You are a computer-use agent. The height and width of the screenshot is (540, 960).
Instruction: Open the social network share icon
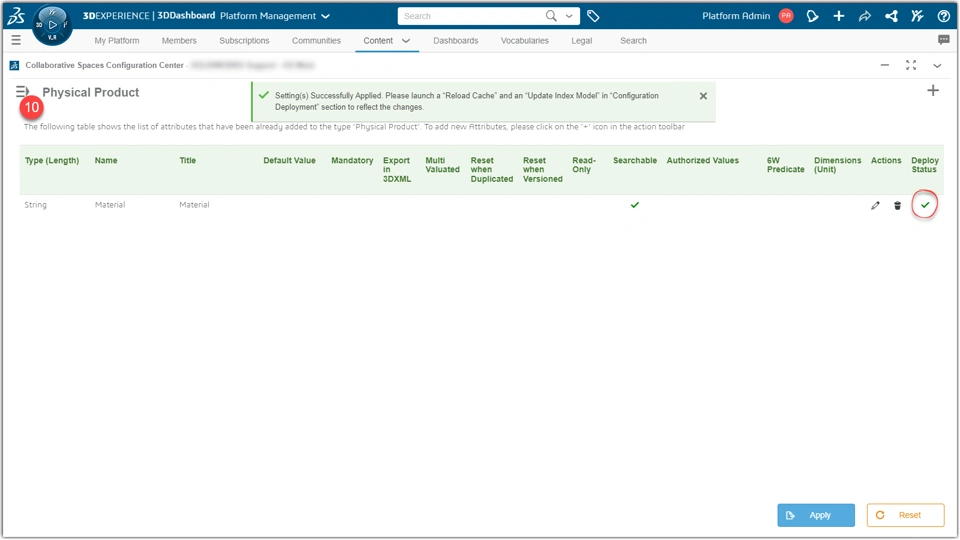(891, 16)
